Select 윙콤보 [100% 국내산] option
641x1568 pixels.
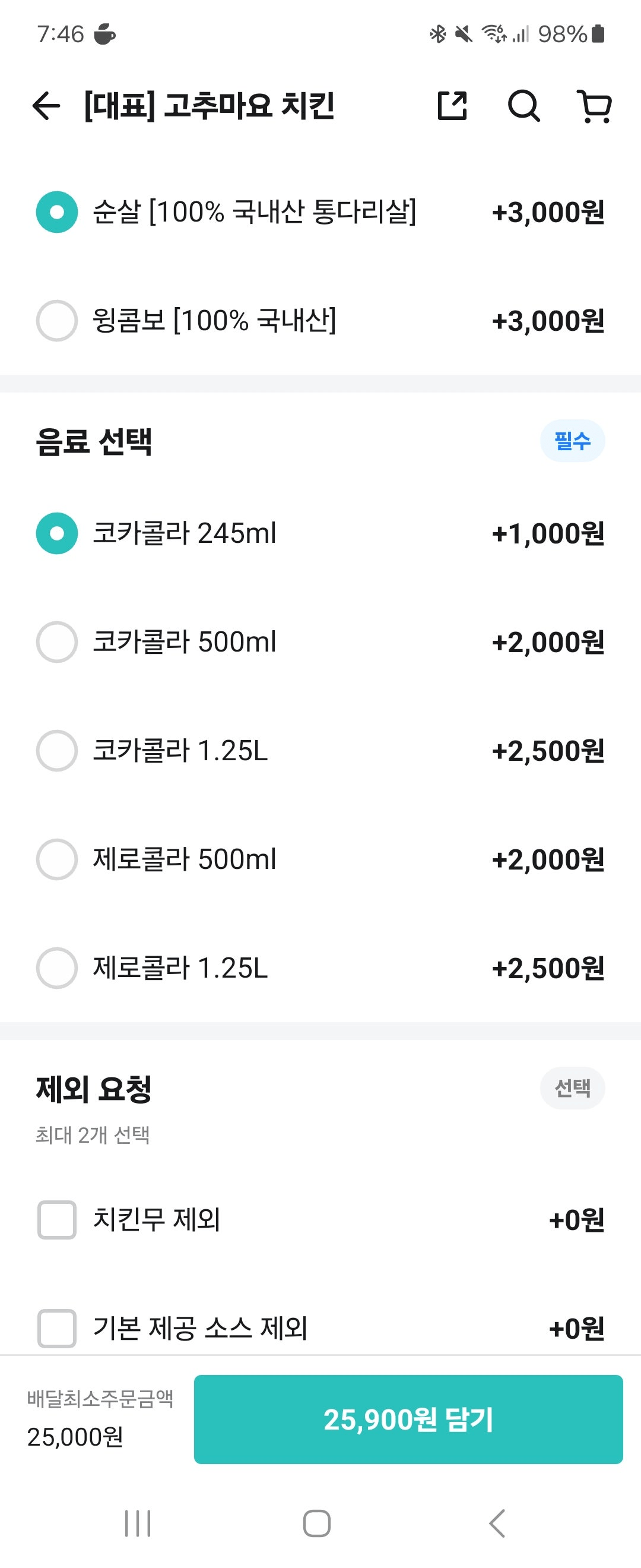point(56,320)
